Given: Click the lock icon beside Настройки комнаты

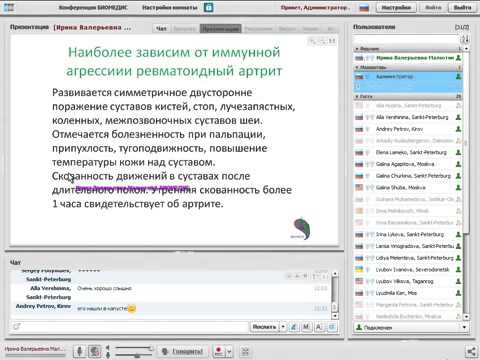Looking at the screenshot, I should (209, 7).
